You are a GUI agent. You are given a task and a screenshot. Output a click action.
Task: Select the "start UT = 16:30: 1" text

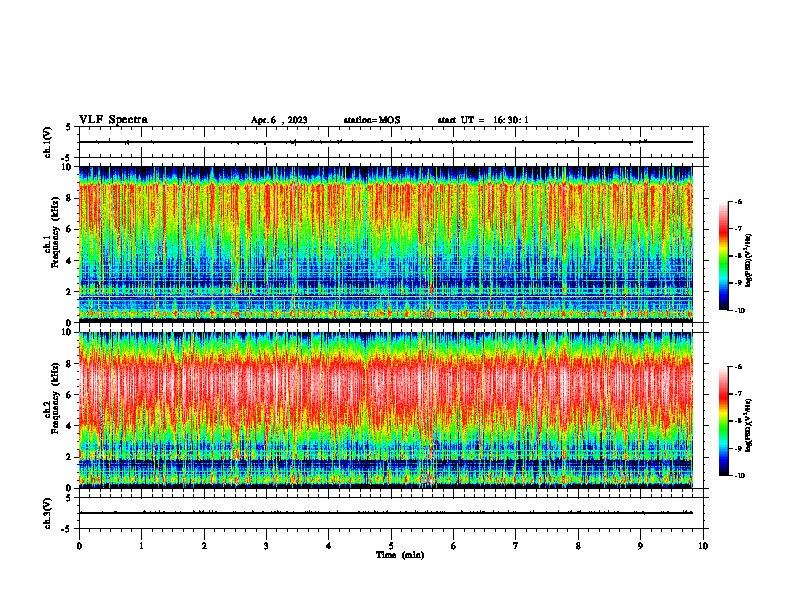click(483, 120)
